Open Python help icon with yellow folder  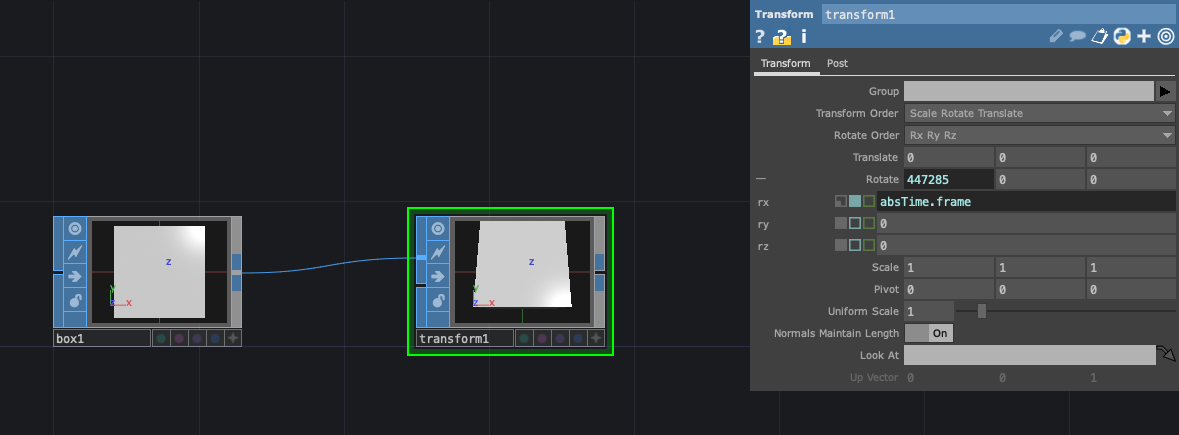[782, 36]
